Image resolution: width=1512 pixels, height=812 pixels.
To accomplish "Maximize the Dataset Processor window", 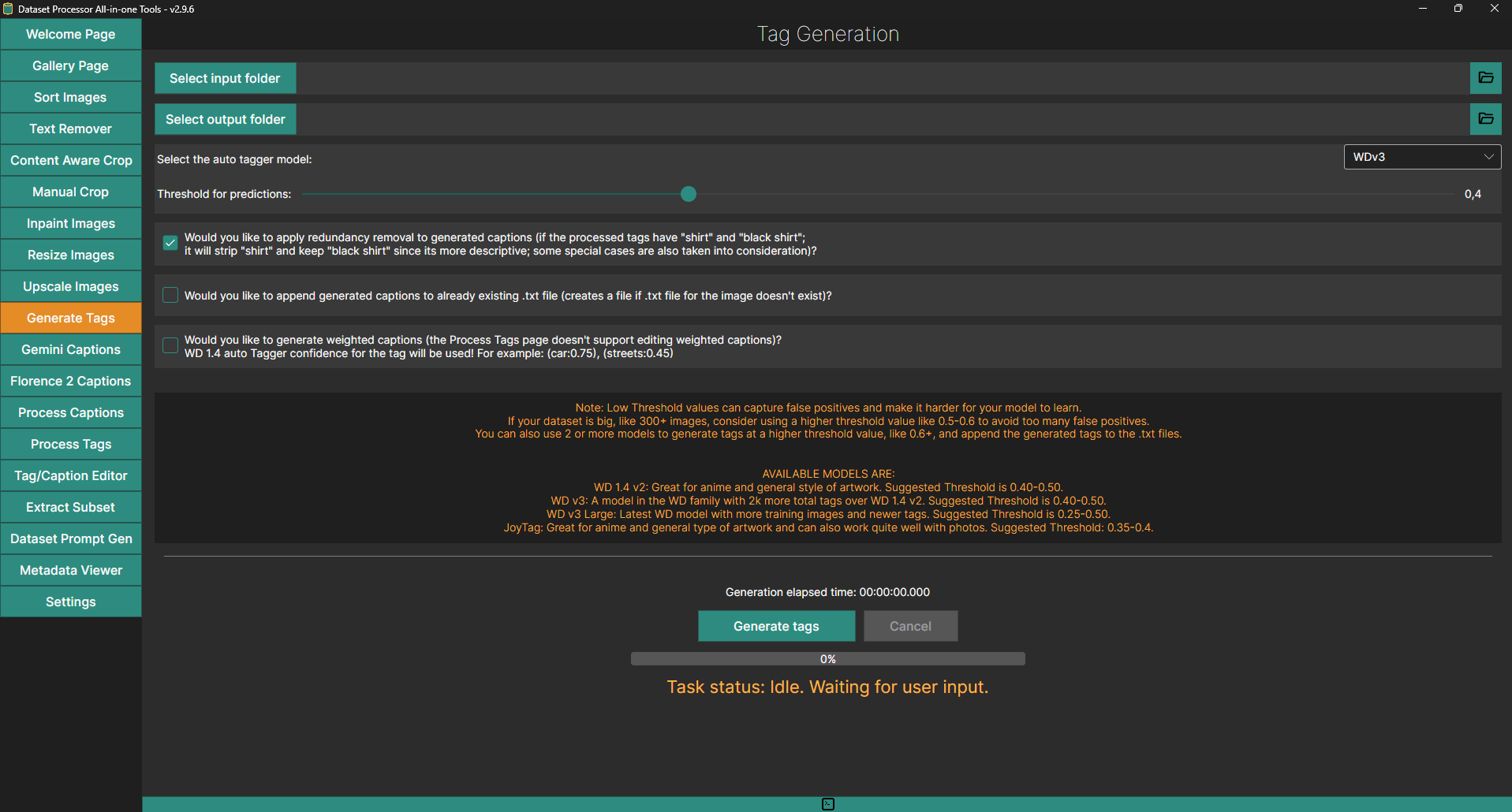I will pyautogui.click(x=1458, y=9).
